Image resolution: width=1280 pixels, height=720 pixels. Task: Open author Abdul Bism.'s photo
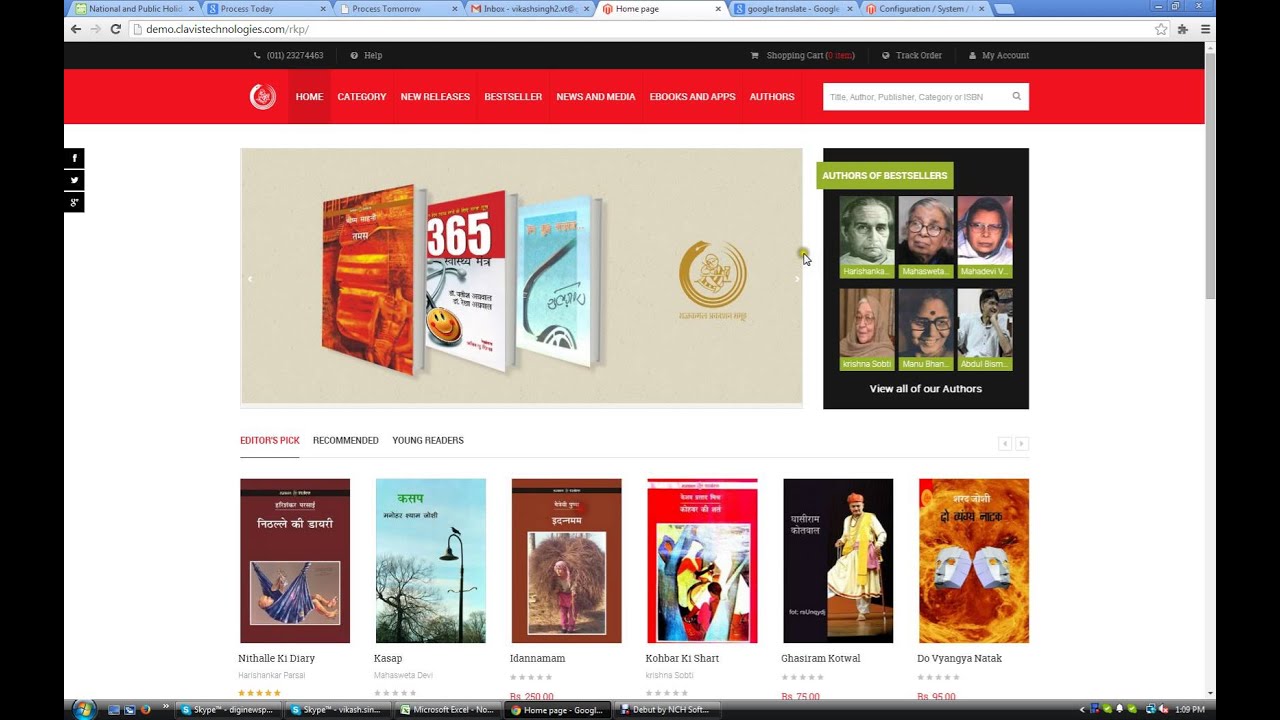tap(985, 323)
